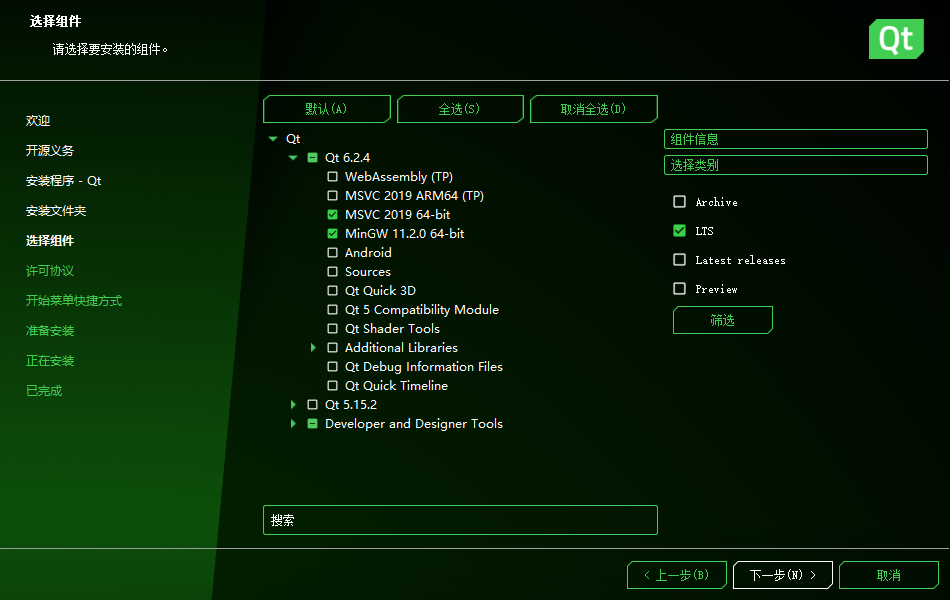Enable the Preview filter checkbox
Viewport: 950px width, 600px height.
pyautogui.click(x=680, y=289)
